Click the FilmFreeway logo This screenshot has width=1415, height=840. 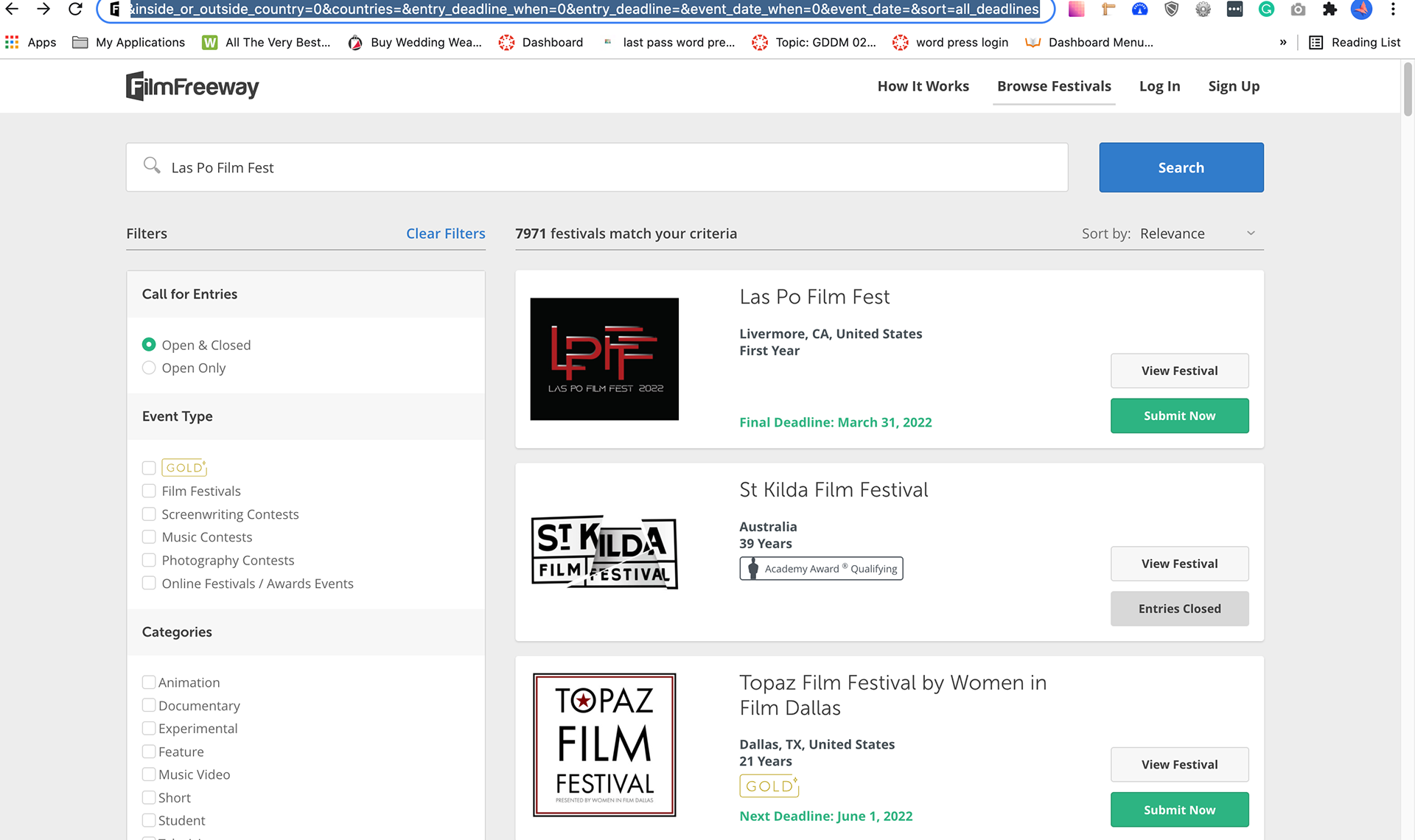pos(192,86)
